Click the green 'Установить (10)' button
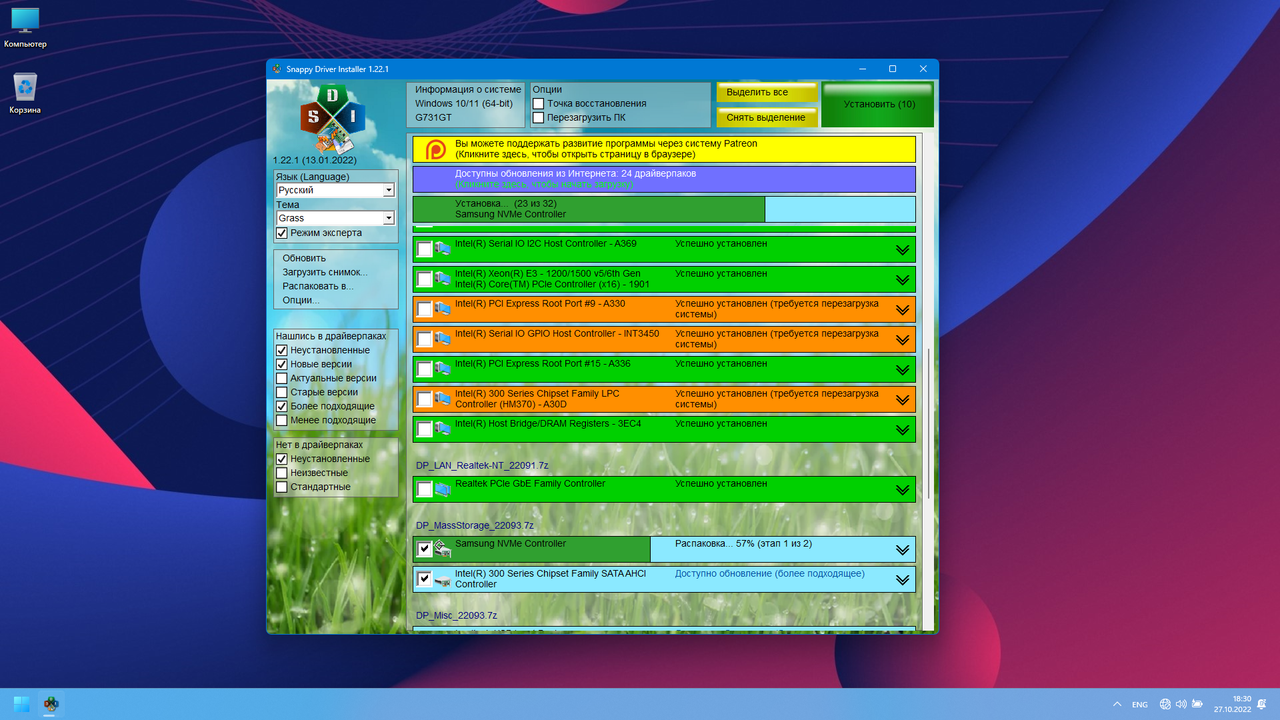The height and width of the screenshot is (720, 1280). click(x=878, y=104)
